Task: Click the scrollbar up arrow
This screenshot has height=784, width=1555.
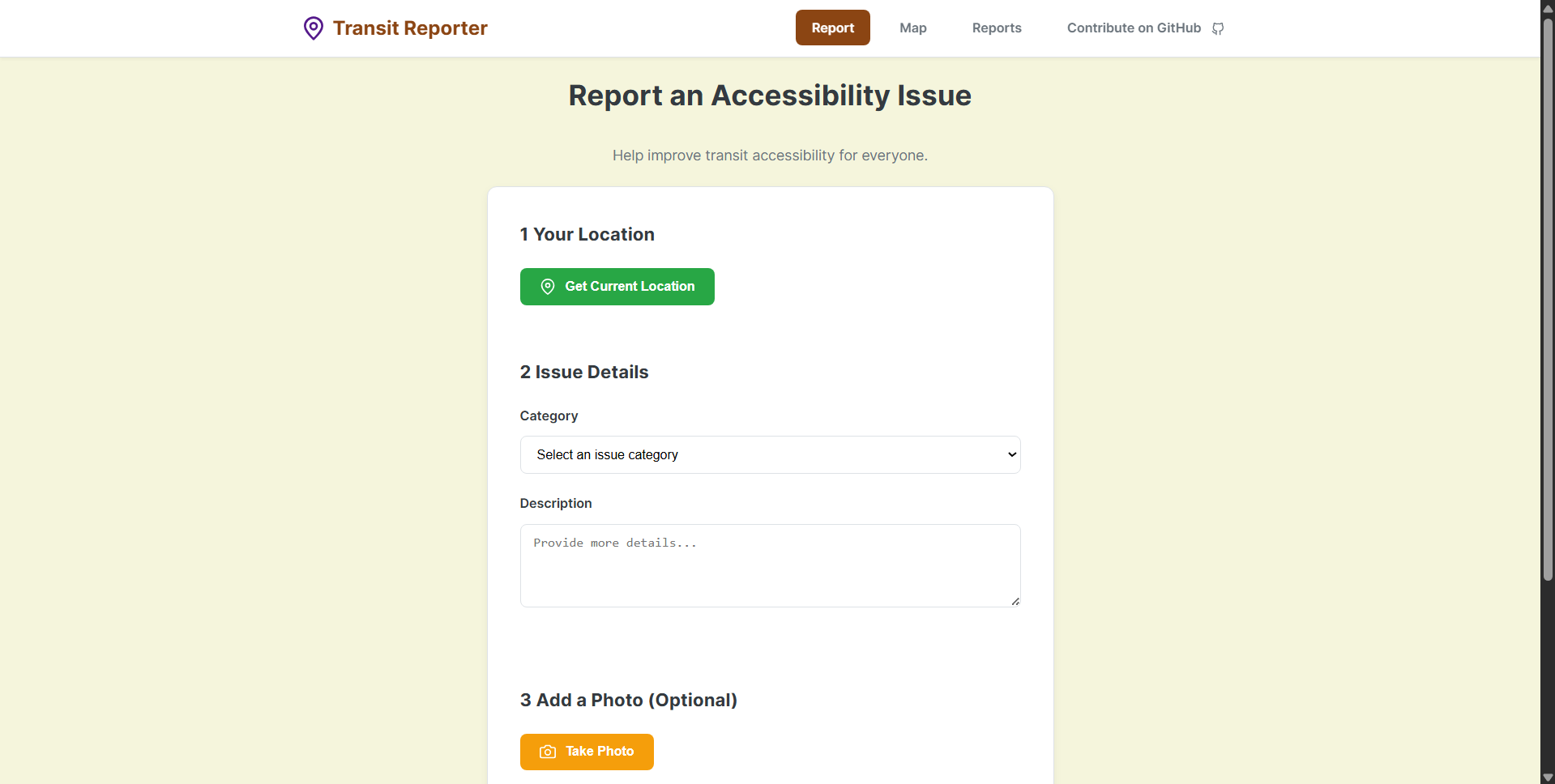Action: click(x=1548, y=7)
